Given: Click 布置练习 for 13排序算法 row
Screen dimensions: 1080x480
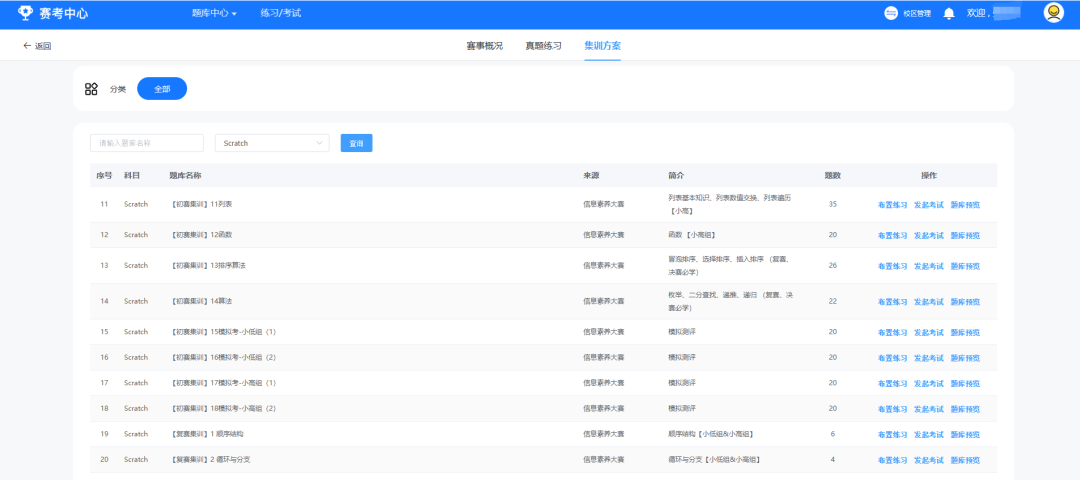Looking at the screenshot, I should coord(892,267).
